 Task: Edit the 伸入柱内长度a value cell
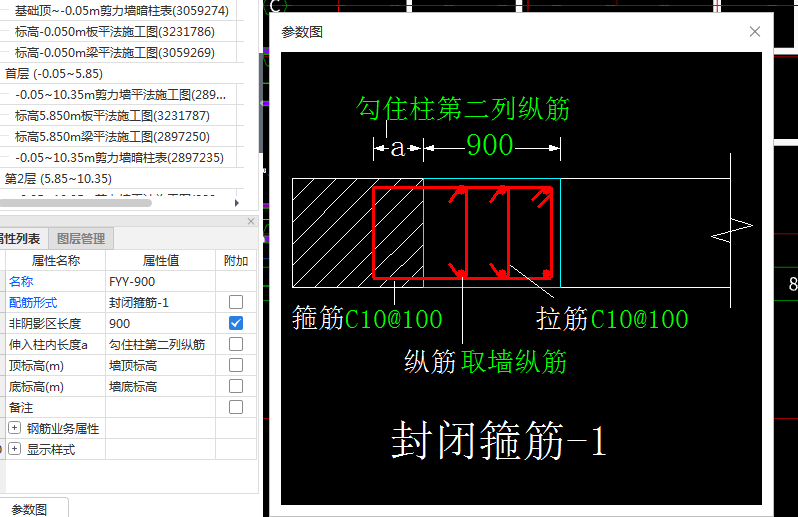click(x=160, y=344)
